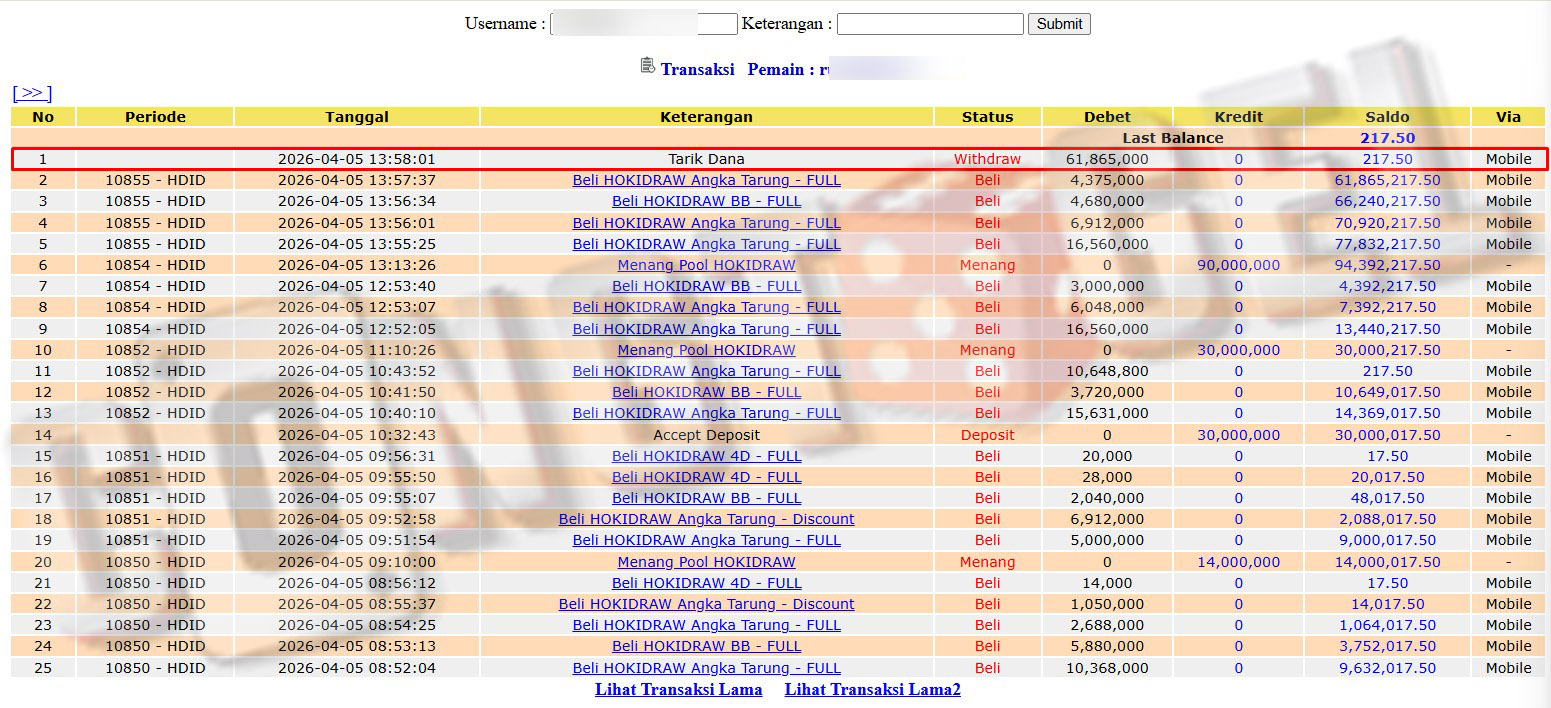Click date 2026-04-05 13:58:01
The image size is (1551, 708).
357,159
